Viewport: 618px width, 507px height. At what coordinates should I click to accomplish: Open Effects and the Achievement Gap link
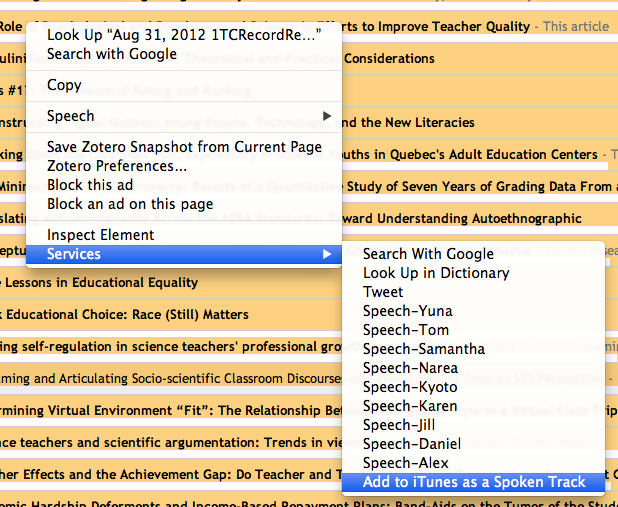coord(171,475)
